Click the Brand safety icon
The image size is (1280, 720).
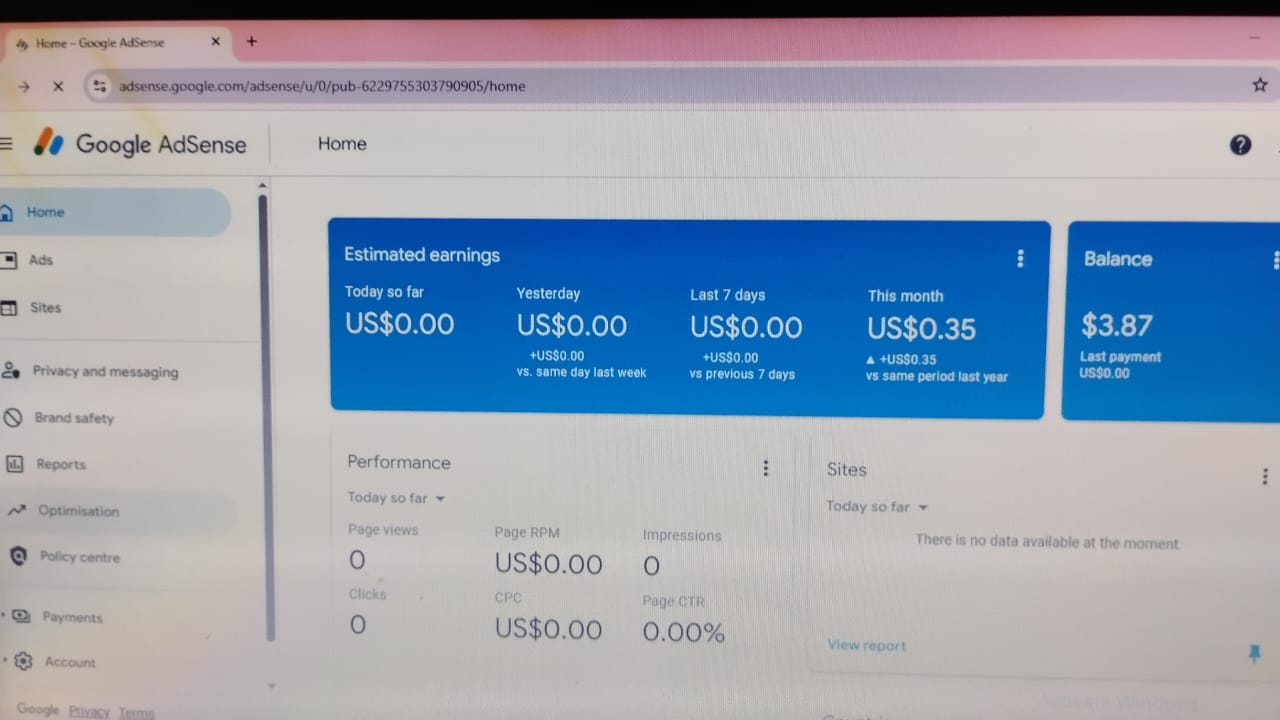pos(12,417)
